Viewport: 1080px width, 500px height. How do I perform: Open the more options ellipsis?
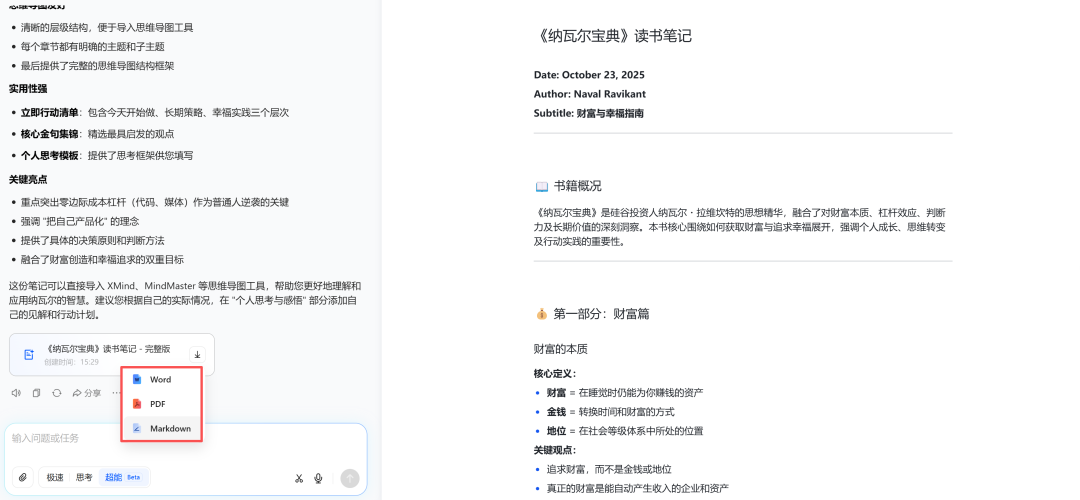(116, 393)
